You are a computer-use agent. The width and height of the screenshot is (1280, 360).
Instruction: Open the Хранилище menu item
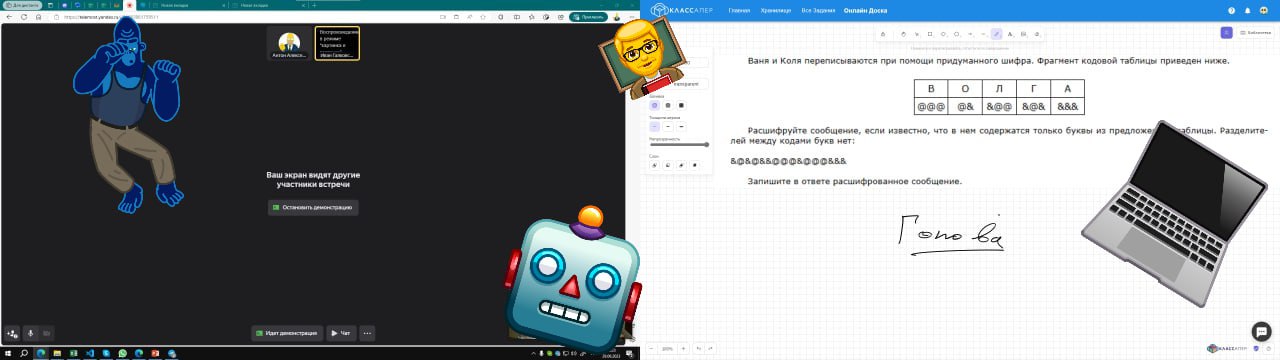775,10
